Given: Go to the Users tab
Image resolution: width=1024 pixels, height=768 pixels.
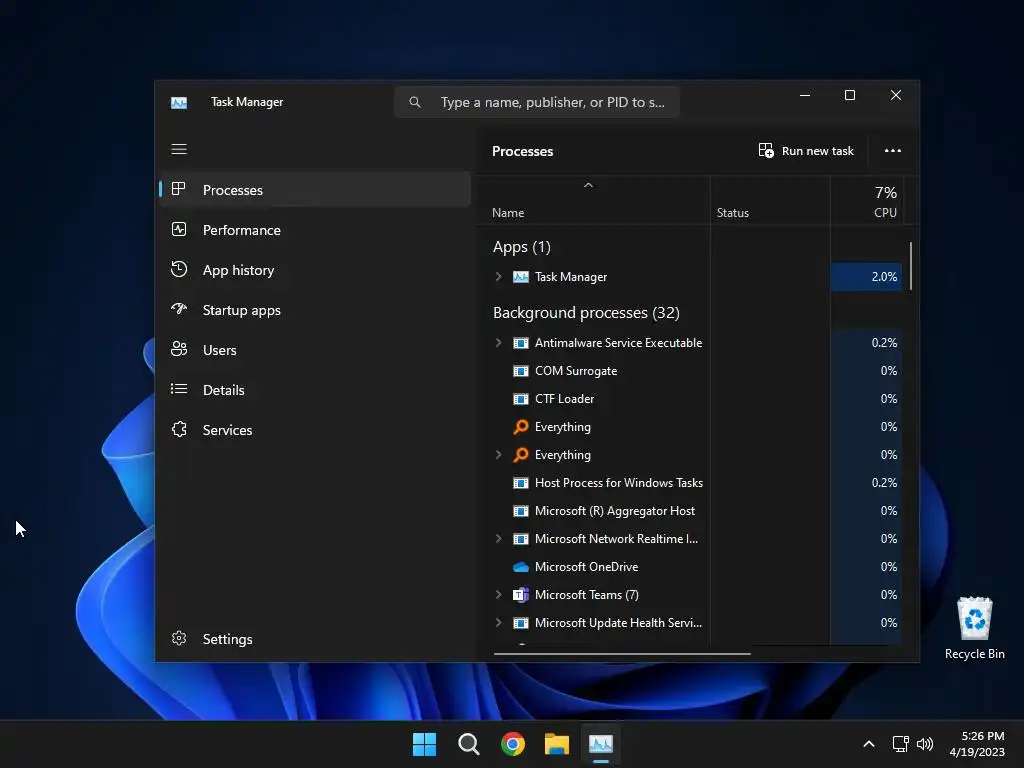Looking at the screenshot, I should pyautogui.click(x=315, y=350).
